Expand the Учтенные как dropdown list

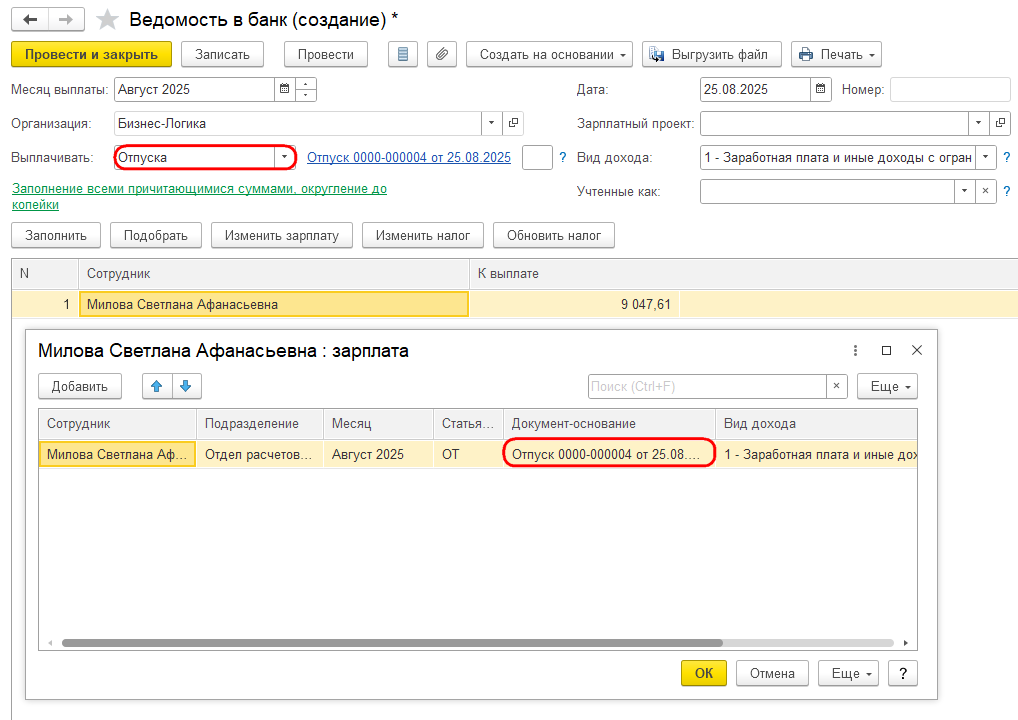964,192
